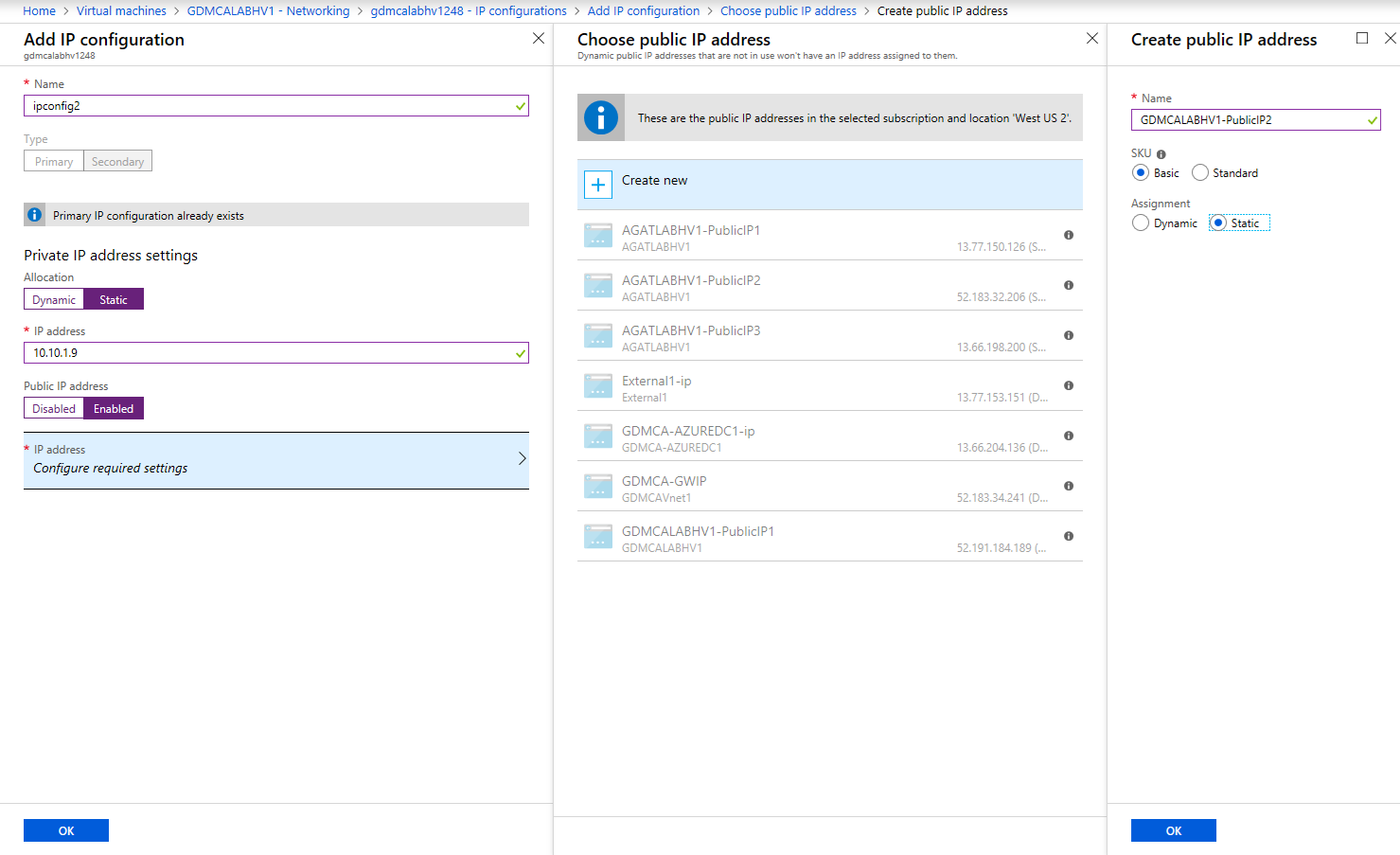Set Public IP address to Enabled
This screenshot has height=855, width=1400.
click(114, 408)
